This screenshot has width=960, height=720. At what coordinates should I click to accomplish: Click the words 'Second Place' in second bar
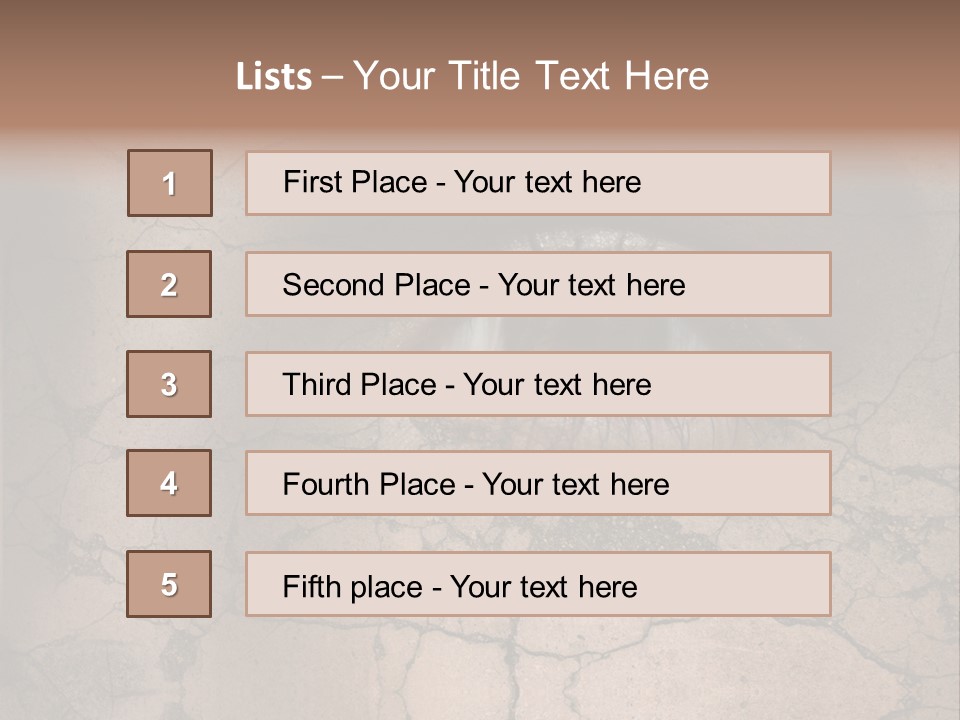377,285
